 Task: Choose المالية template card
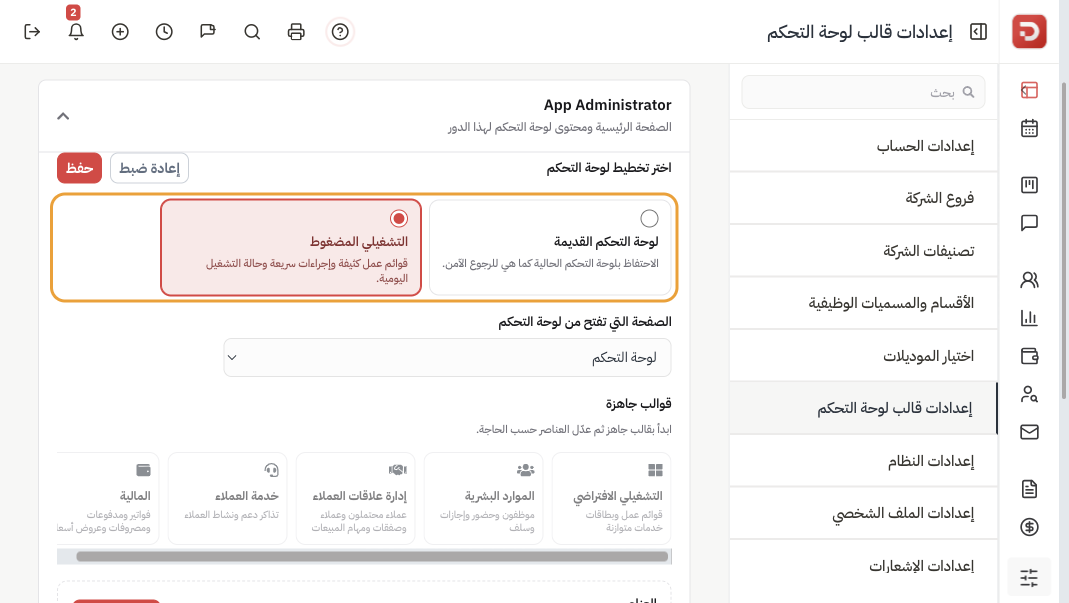(x=108, y=498)
